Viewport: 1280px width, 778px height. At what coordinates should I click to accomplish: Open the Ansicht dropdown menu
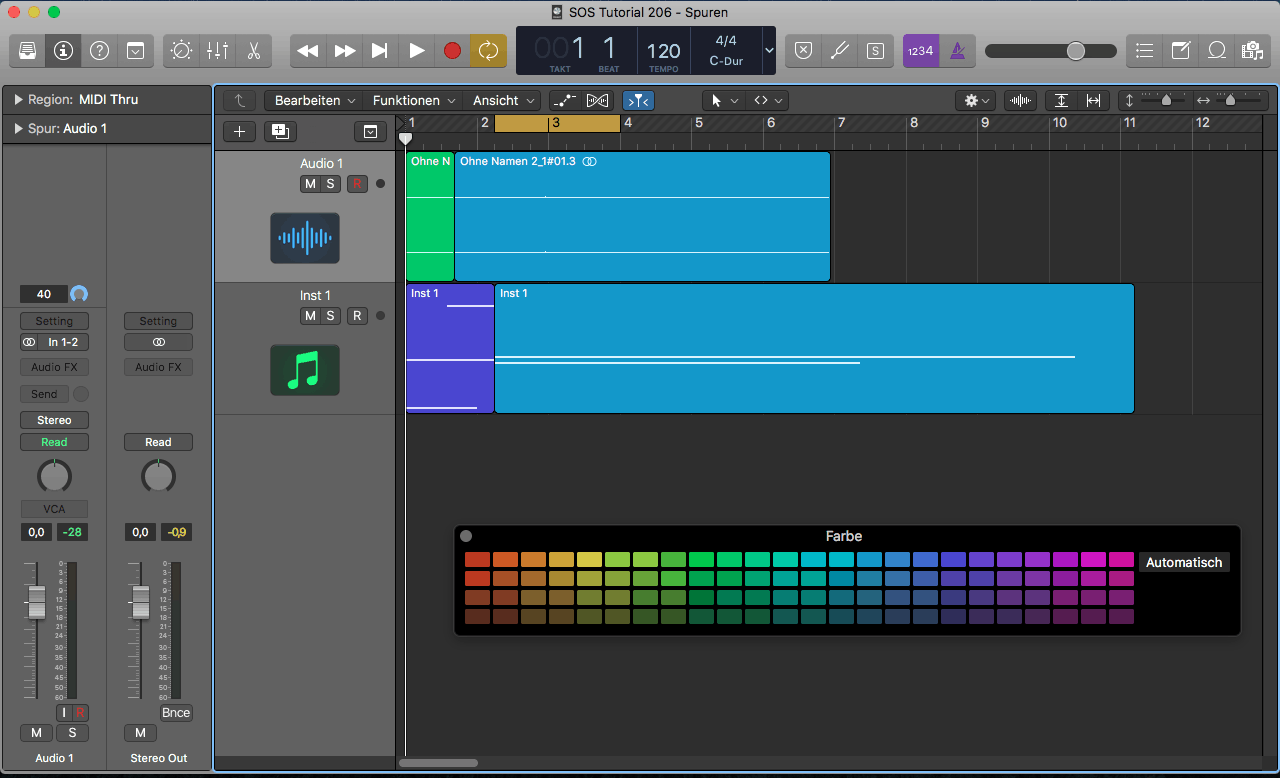tap(504, 101)
